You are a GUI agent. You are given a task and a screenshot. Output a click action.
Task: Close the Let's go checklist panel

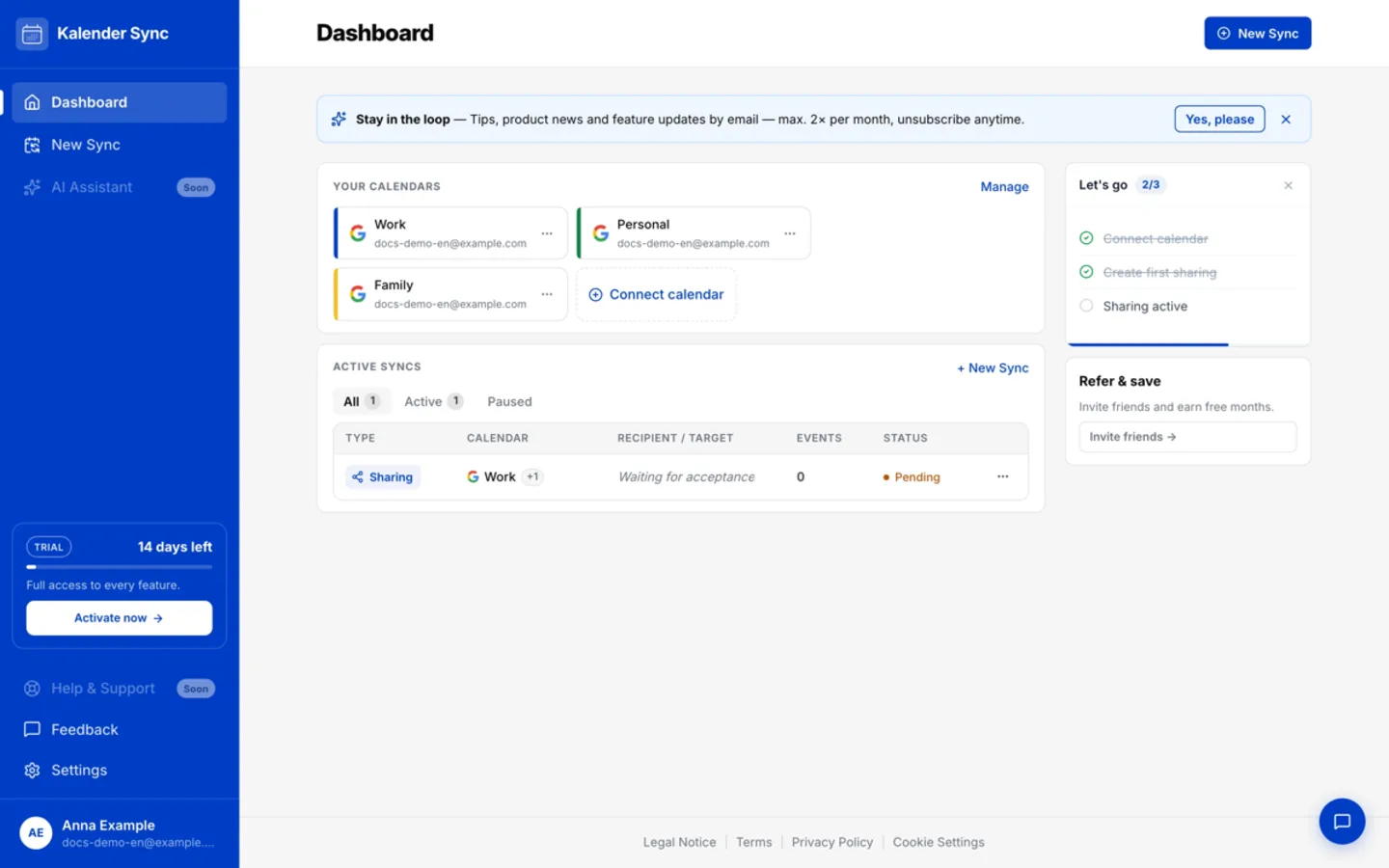(x=1288, y=185)
